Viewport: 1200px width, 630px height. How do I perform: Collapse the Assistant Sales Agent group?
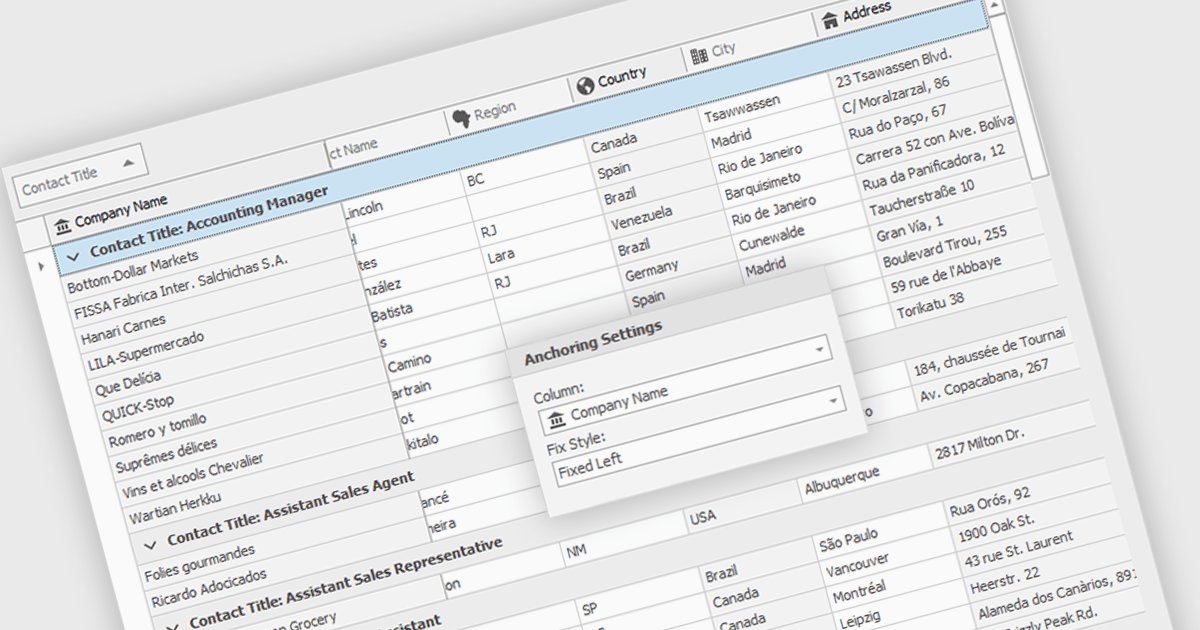point(151,543)
